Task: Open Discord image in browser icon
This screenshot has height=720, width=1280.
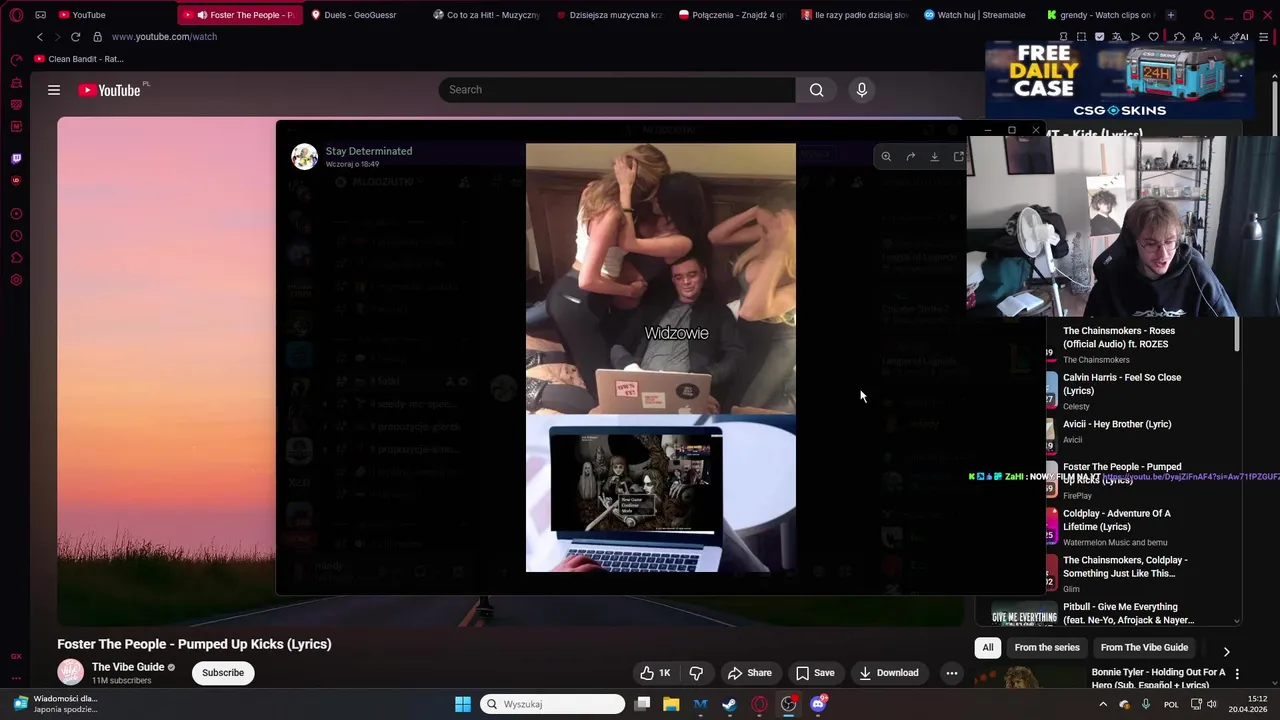Action: 959,157
